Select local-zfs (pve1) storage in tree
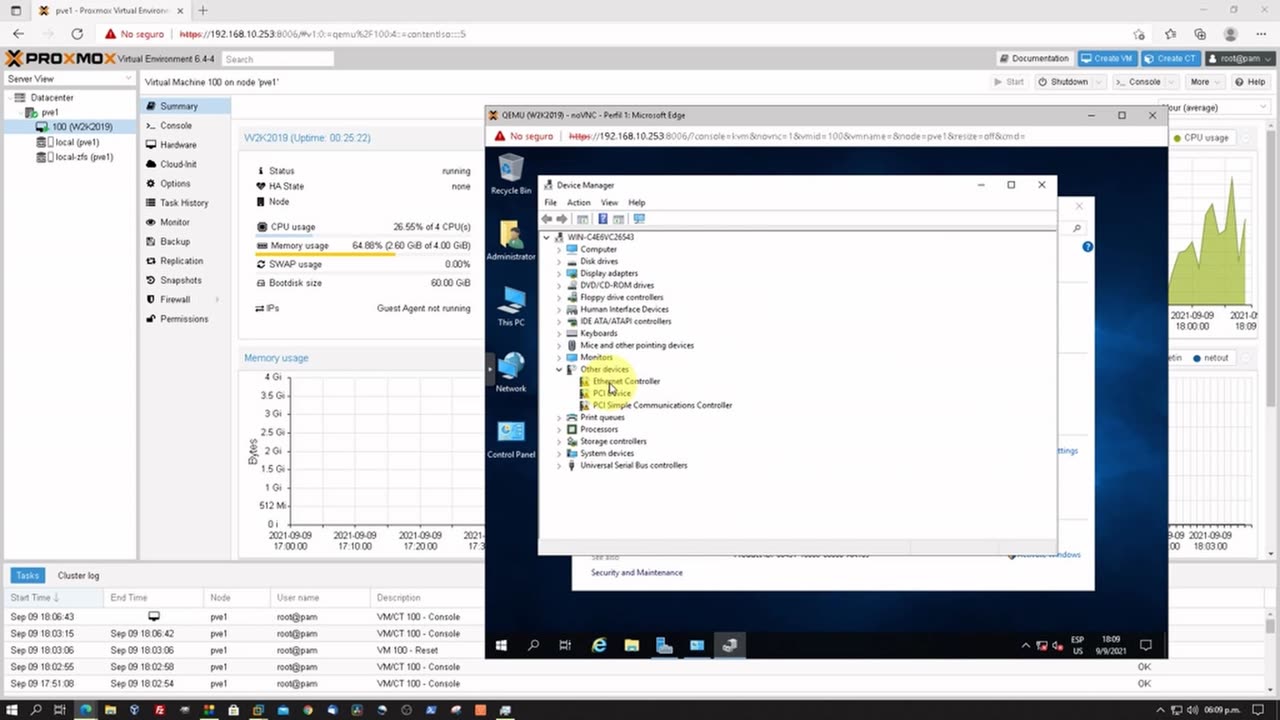 tap(83, 157)
